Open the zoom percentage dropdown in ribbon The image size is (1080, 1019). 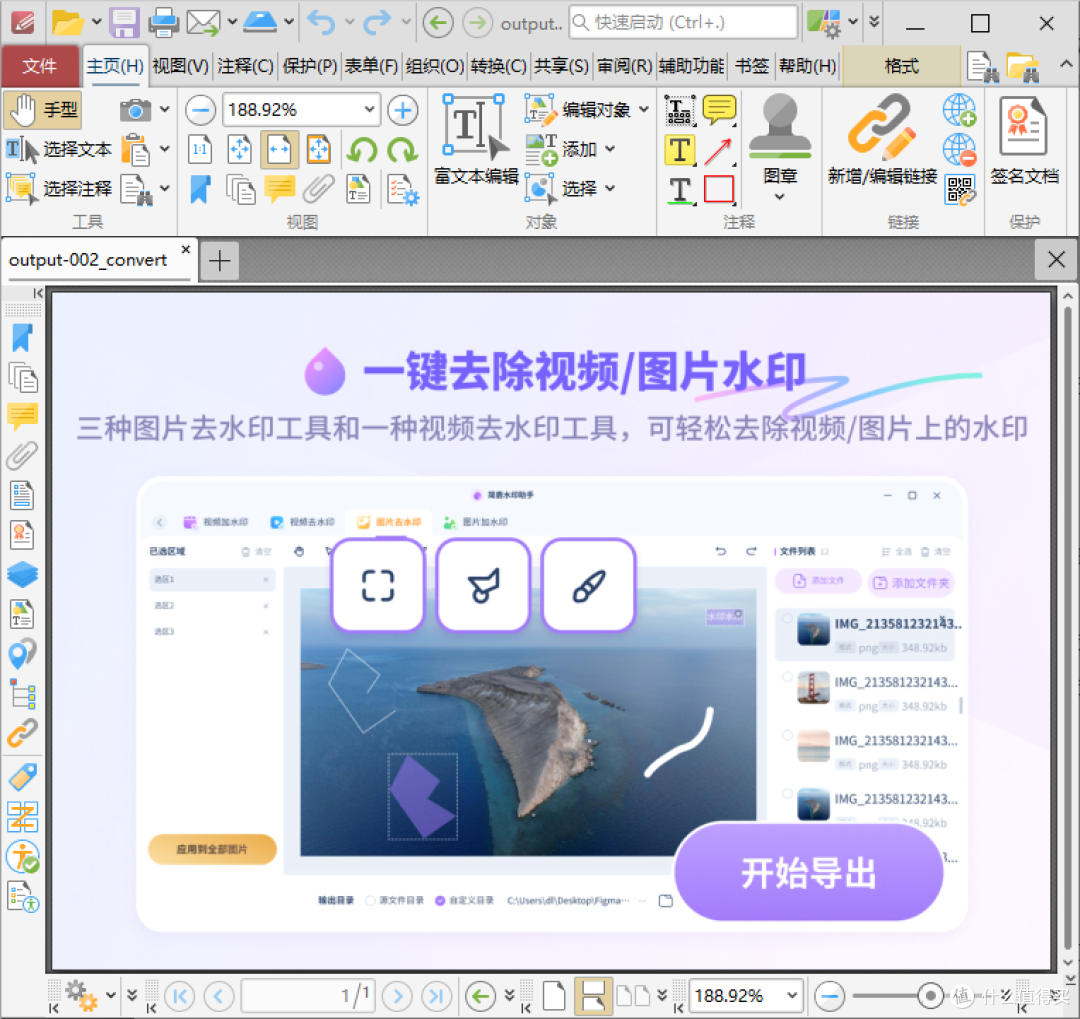[x=369, y=110]
